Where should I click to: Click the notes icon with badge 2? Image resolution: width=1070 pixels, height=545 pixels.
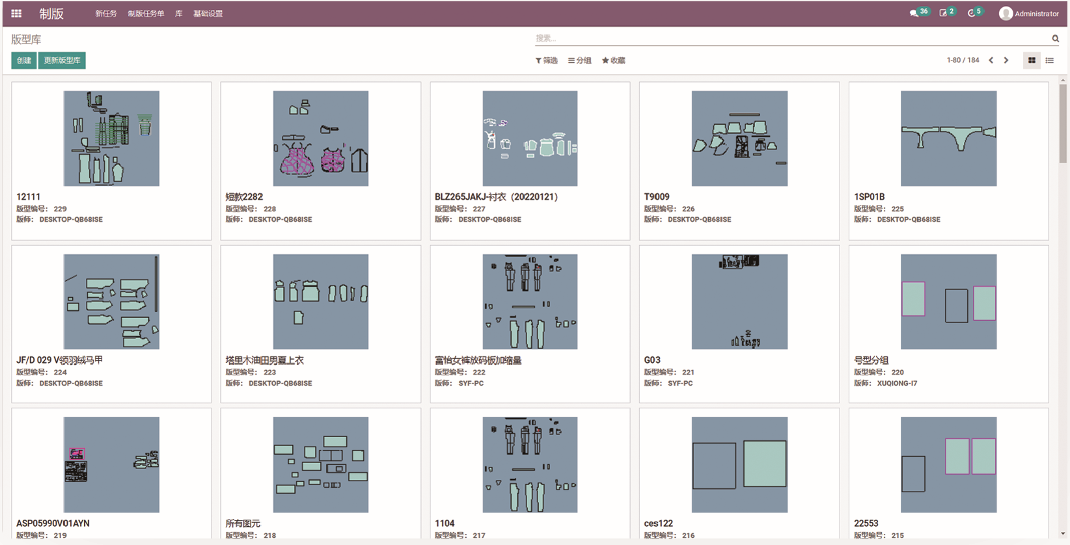point(943,13)
